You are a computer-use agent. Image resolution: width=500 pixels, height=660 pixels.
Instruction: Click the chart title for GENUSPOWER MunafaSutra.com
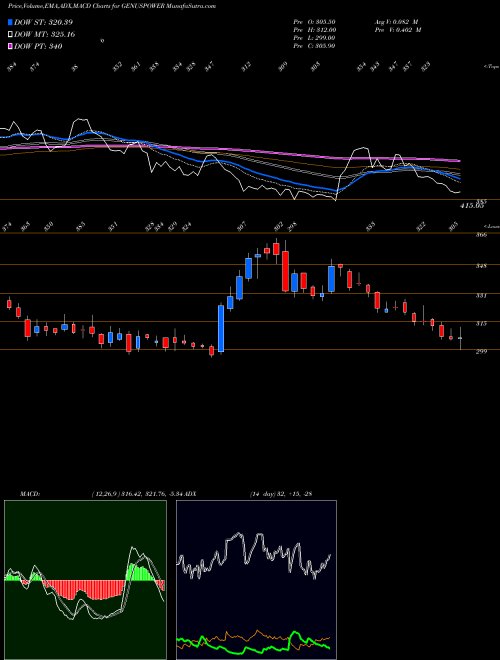click(112, 6)
